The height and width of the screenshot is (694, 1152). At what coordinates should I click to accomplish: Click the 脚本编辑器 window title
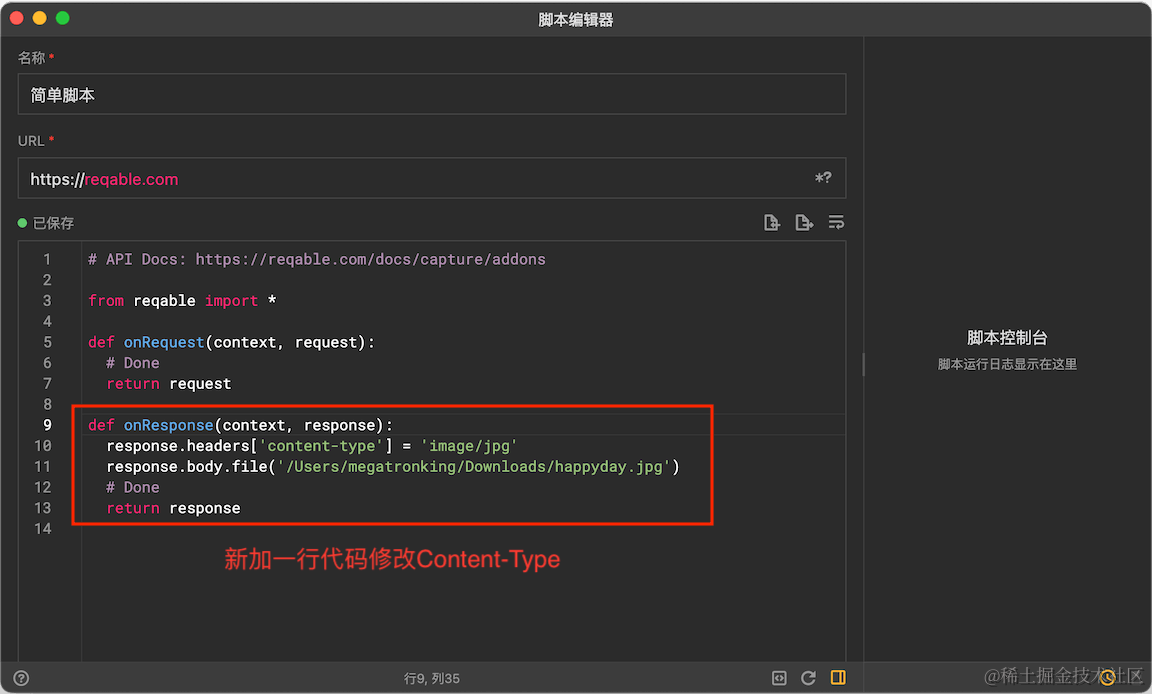click(x=576, y=20)
